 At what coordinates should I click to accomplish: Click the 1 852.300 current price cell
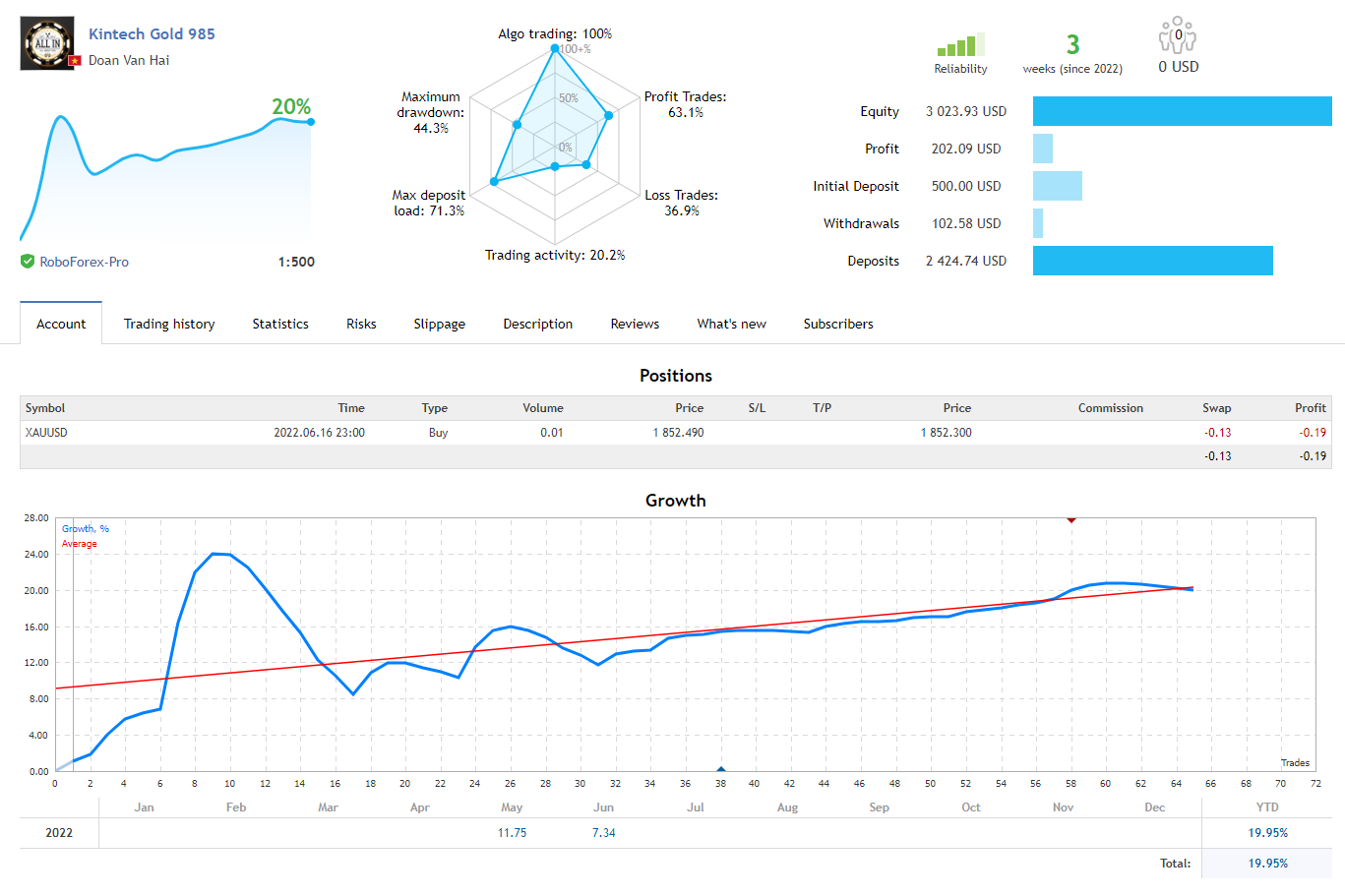coord(946,433)
